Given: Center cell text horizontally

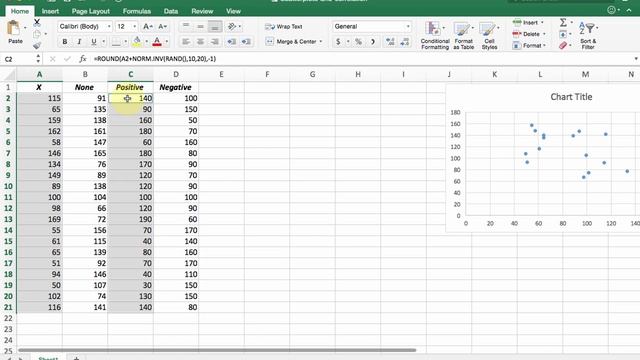Looking at the screenshot, I should click(200, 42).
